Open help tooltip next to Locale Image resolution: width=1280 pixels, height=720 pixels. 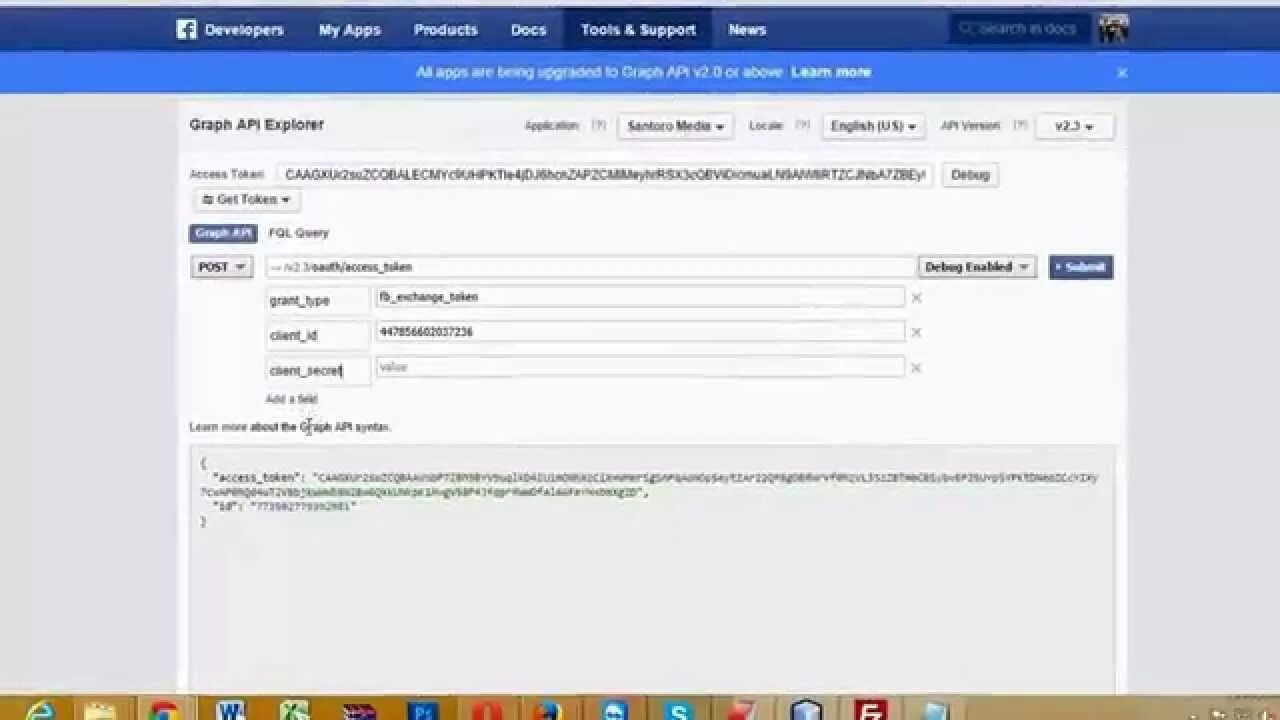pyautogui.click(x=802, y=125)
